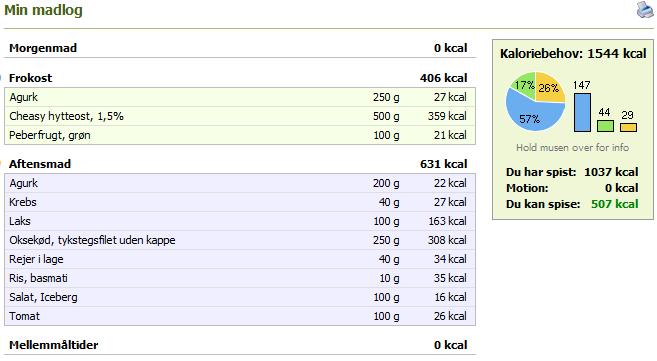Select the Peberfrugt, grøn row
Viewport: 657px width, 361px height.
pos(240,135)
